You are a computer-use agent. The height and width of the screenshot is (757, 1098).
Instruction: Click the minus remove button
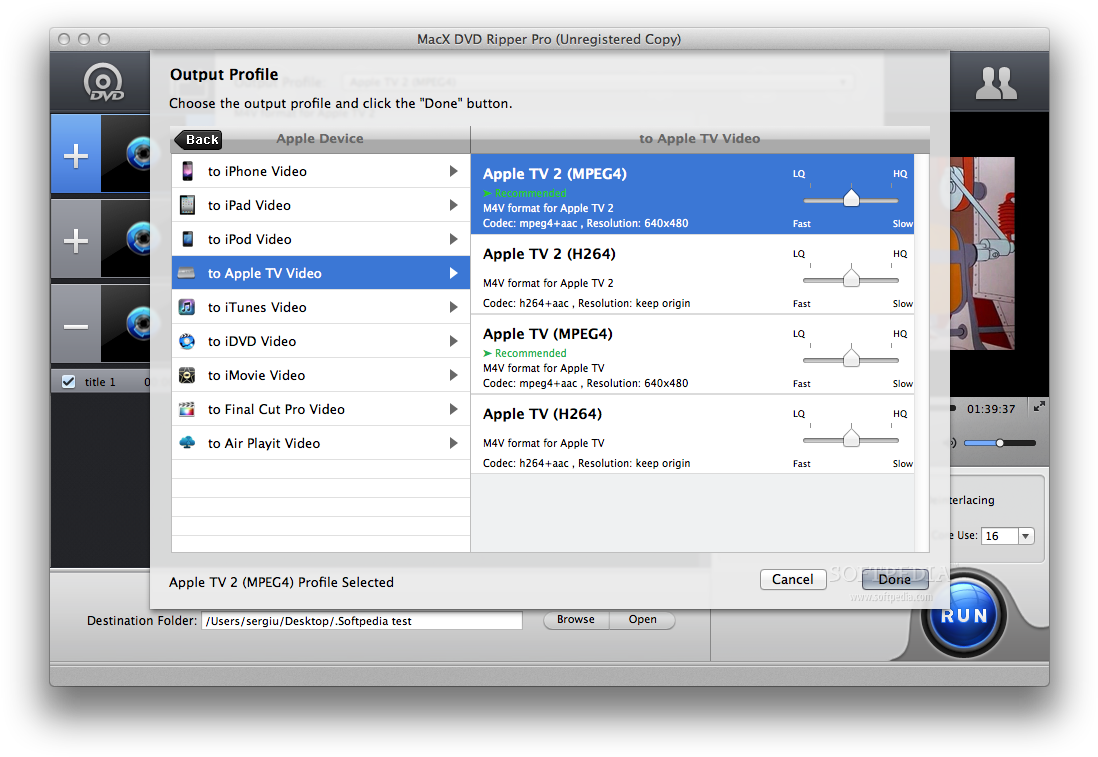pyautogui.click(x=76, y=326)
